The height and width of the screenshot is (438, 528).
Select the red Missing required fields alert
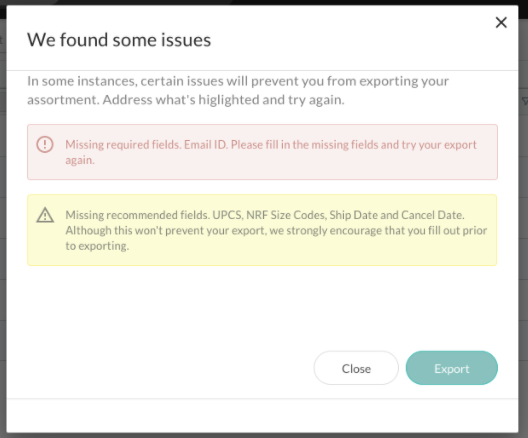tap(262, 152)
